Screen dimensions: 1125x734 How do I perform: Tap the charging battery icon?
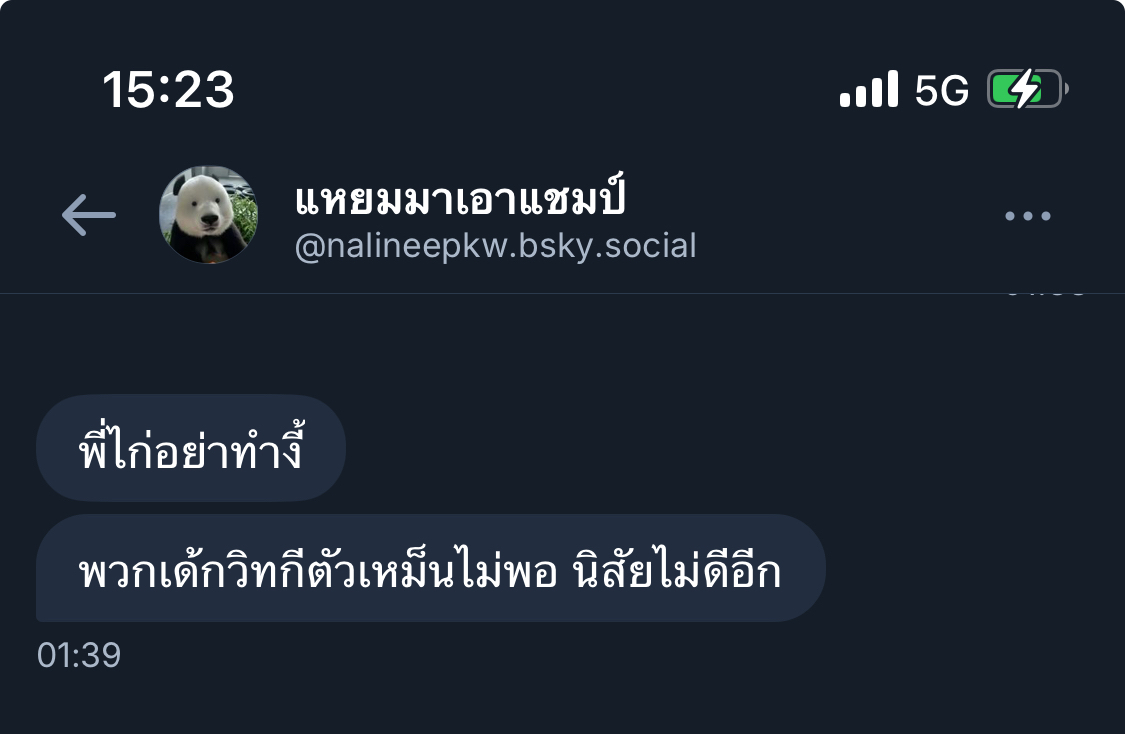1027,89
